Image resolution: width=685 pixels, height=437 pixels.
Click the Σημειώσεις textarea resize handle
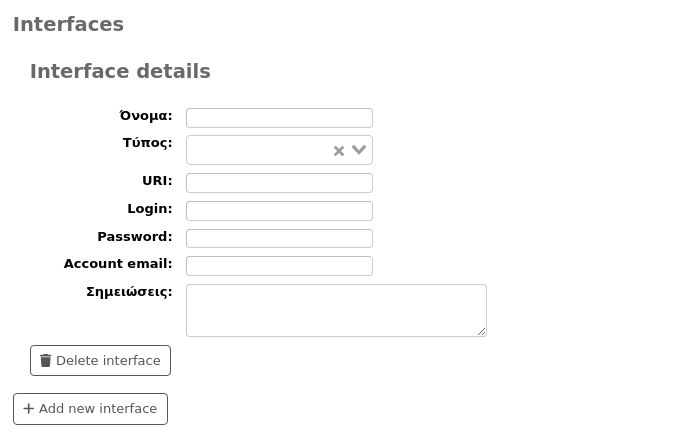pyautogui.click(x=481, y=331)
